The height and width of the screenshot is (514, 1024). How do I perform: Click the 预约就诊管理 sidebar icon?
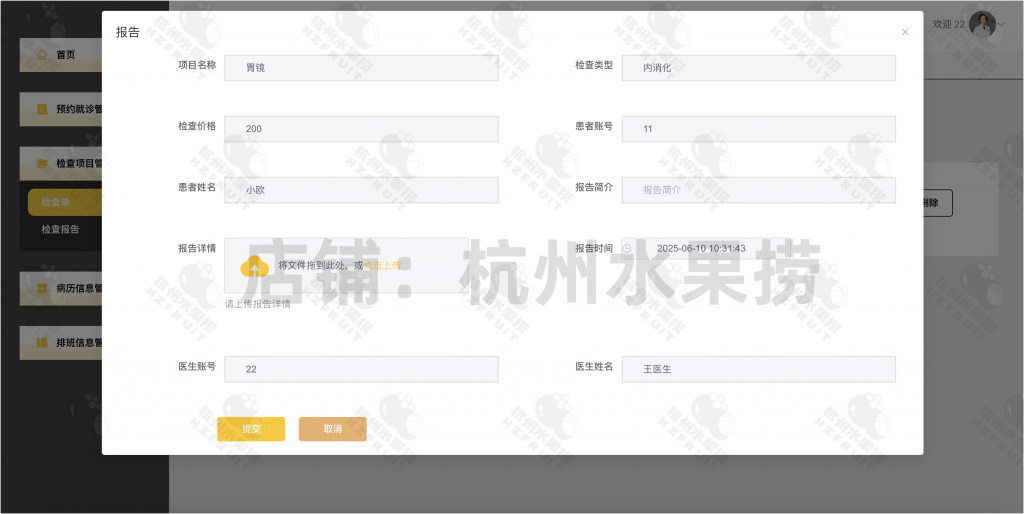pos(42,109)
